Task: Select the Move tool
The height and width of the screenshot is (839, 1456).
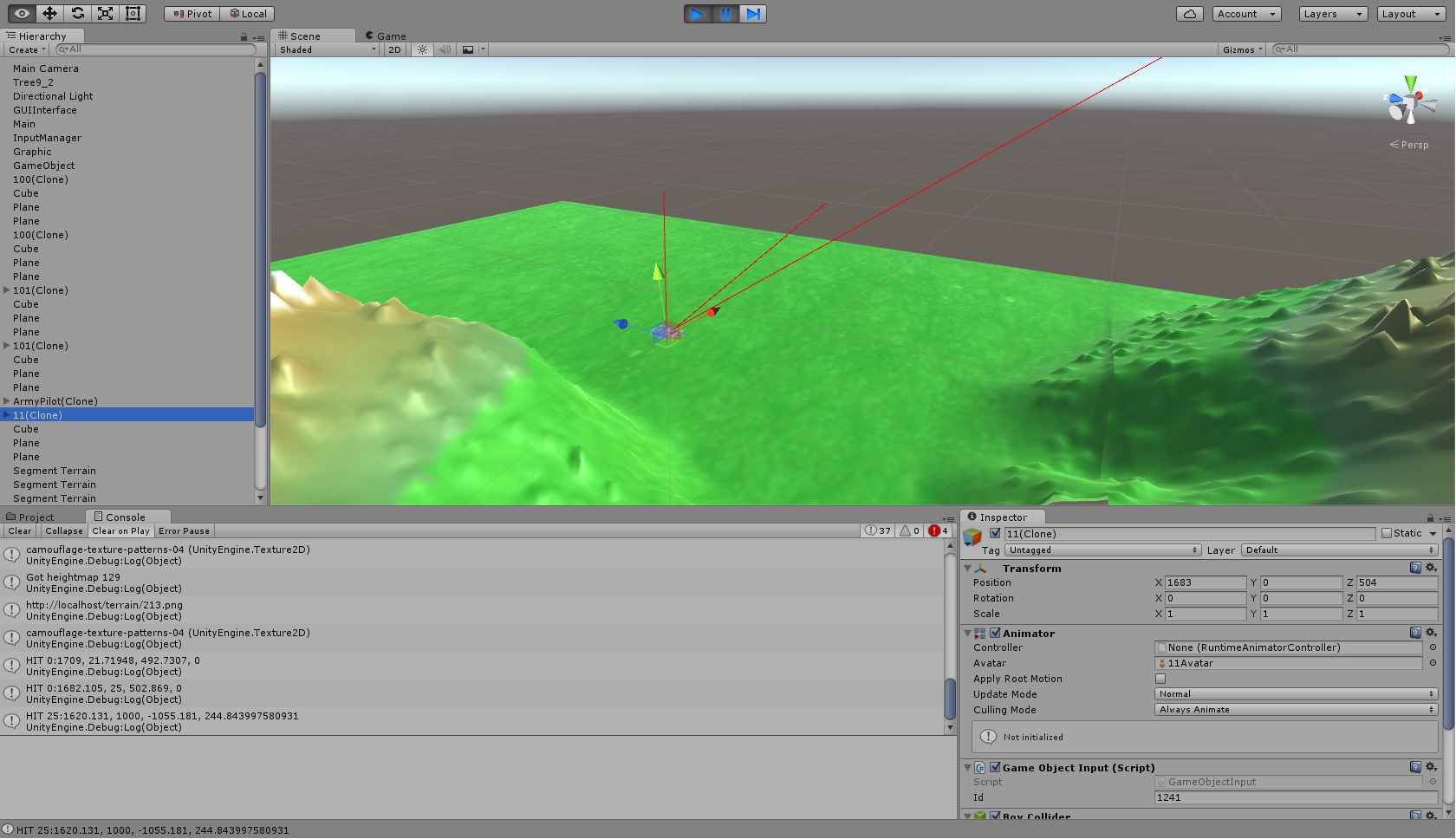Action: coord(49,13)
